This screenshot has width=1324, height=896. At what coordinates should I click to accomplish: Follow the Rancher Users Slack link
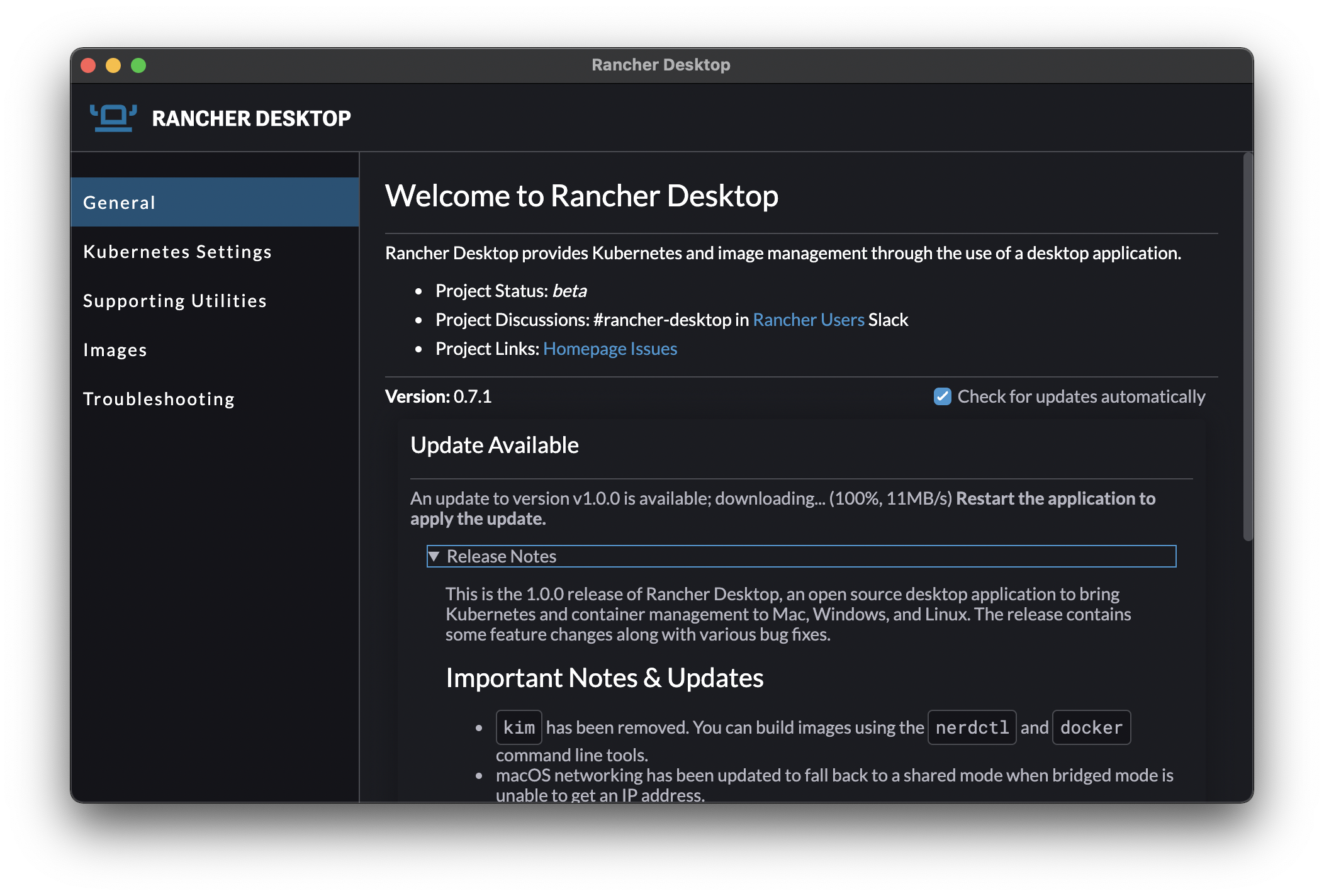click(809, 320)
